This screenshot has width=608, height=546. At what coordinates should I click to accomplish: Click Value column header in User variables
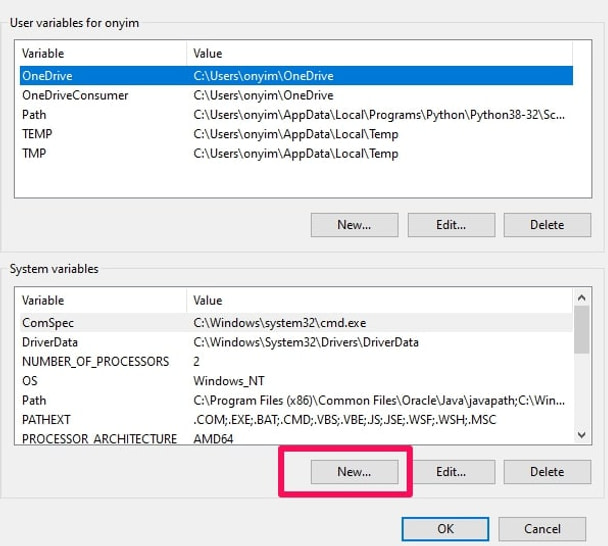[x=380, y=53]
